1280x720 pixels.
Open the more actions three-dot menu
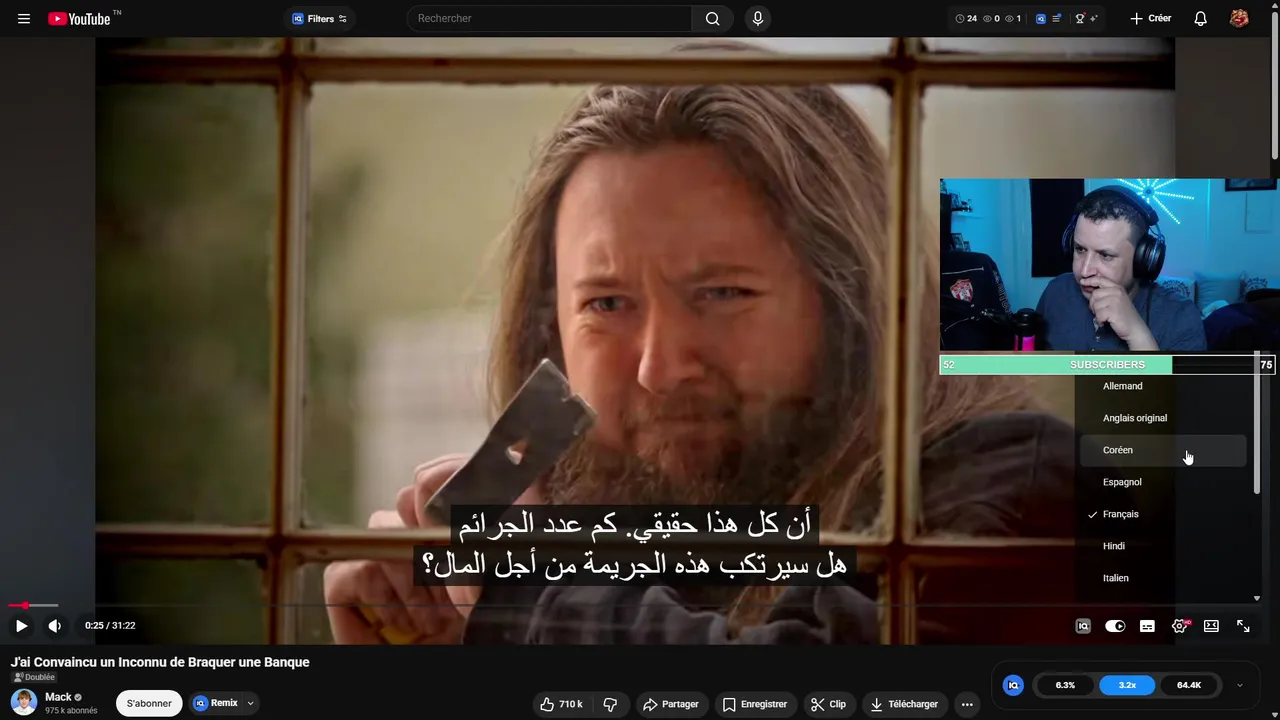(x=967, y=704)
